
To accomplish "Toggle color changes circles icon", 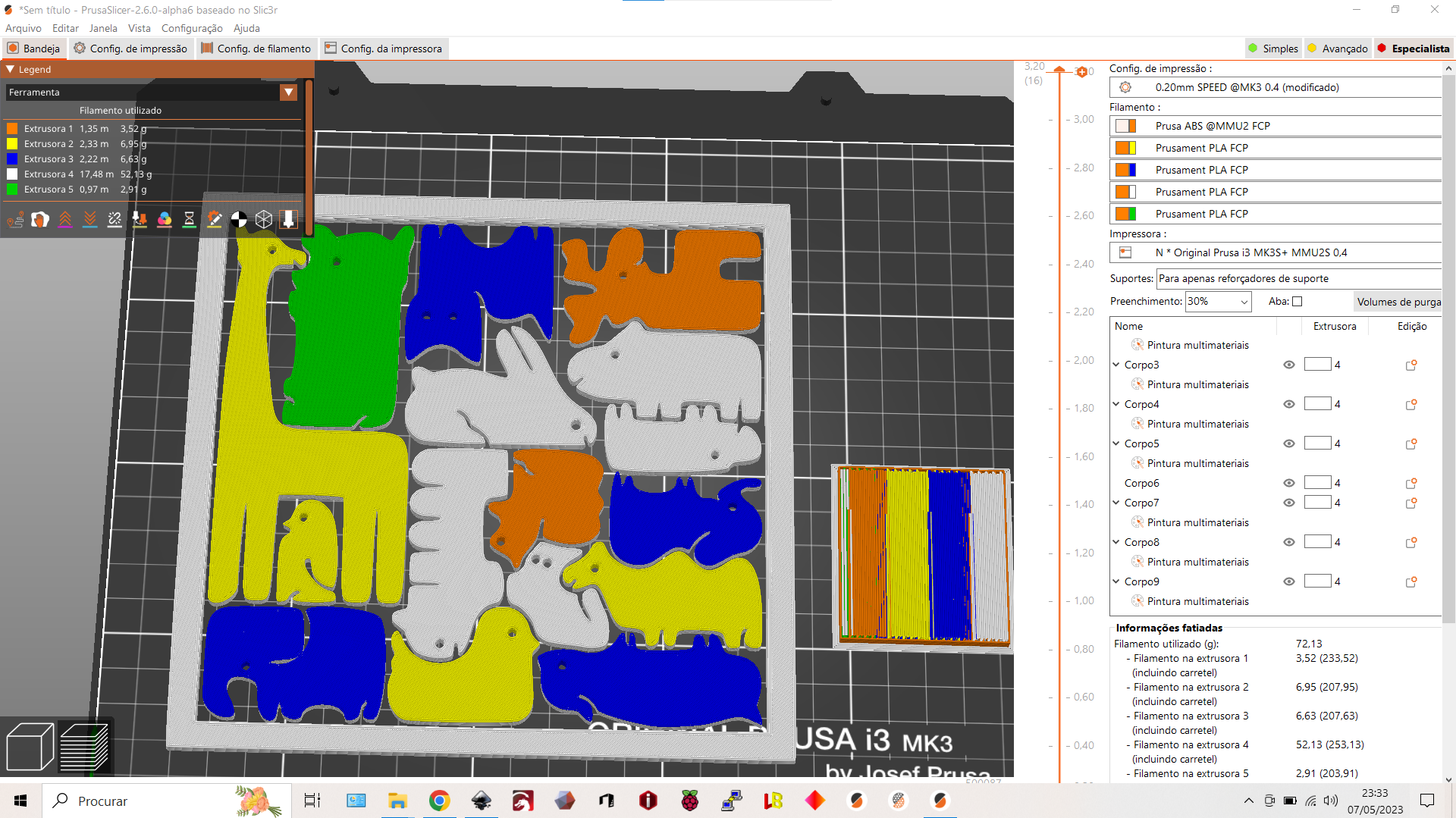I will click(165, 220).
